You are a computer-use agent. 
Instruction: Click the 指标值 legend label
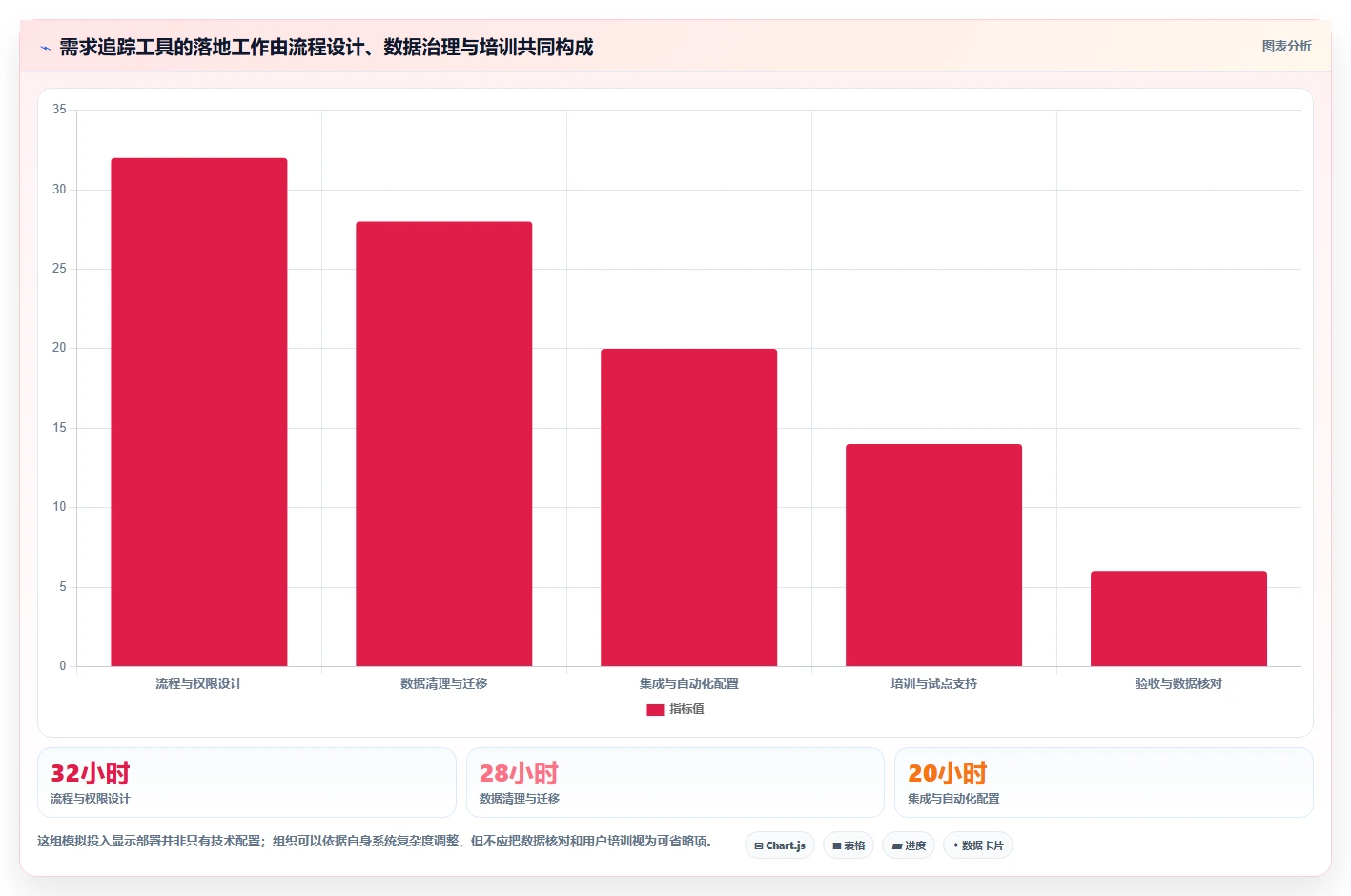[686, 709]
